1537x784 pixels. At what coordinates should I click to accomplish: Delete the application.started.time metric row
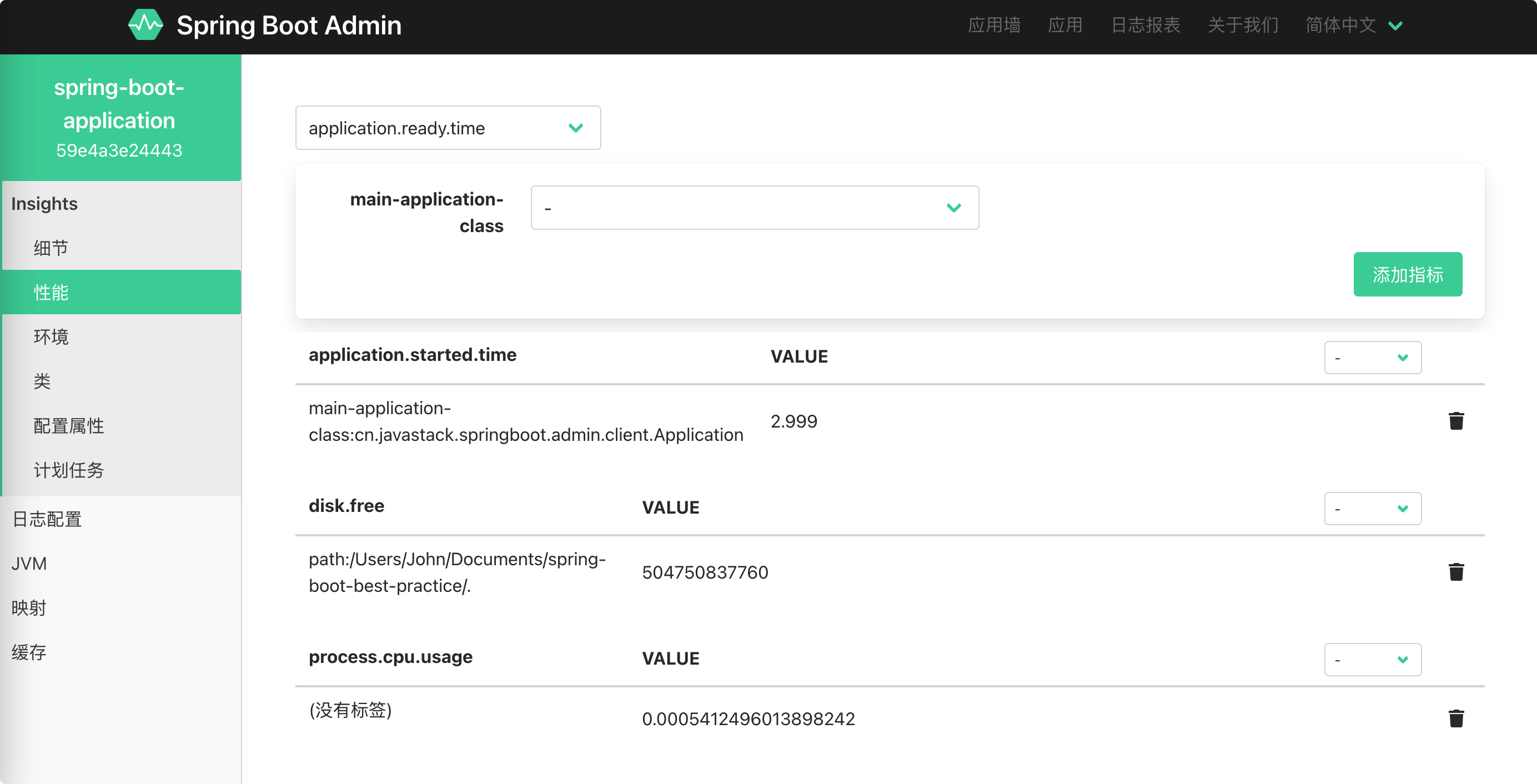(x=1456, y=421)
